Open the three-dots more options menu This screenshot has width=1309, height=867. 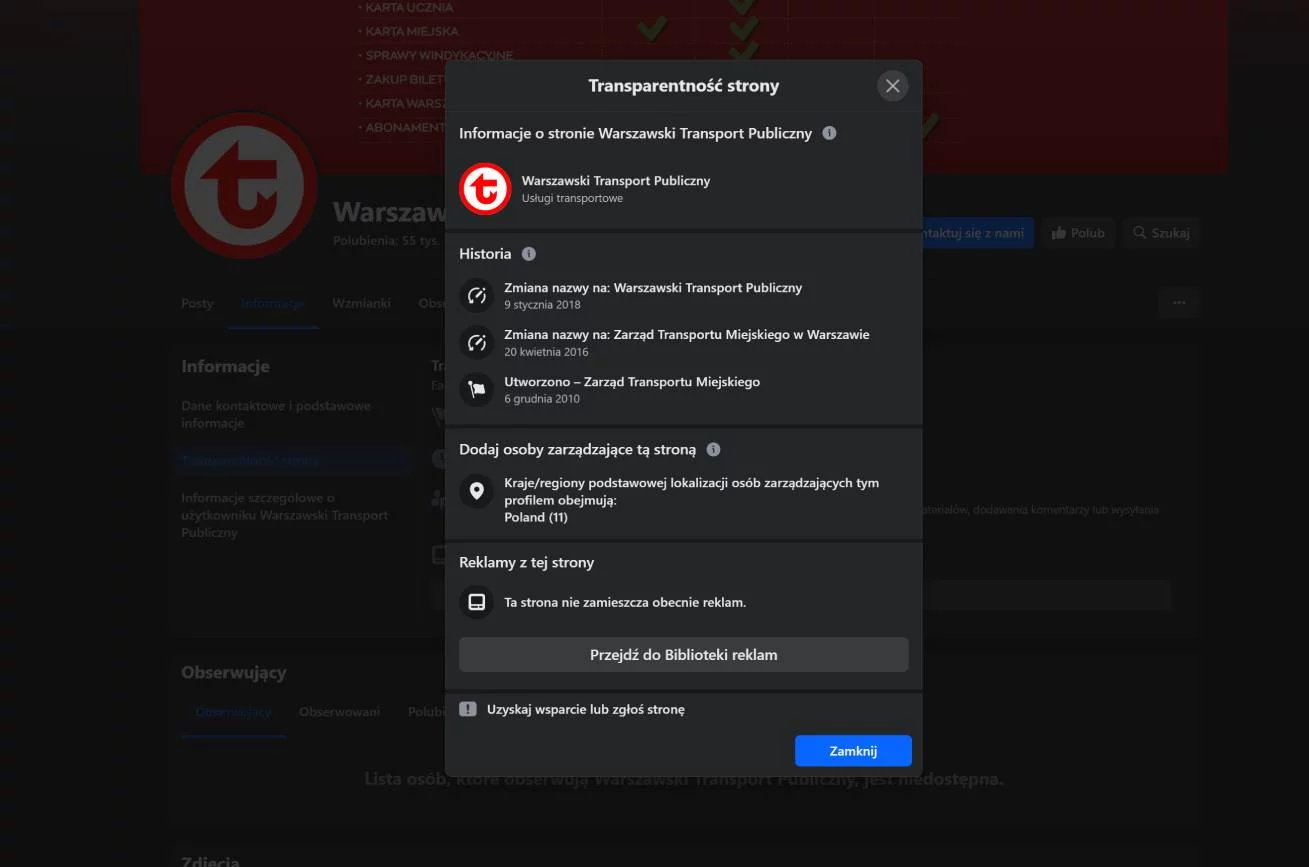pyautogui.click(x=1179, y=303)
